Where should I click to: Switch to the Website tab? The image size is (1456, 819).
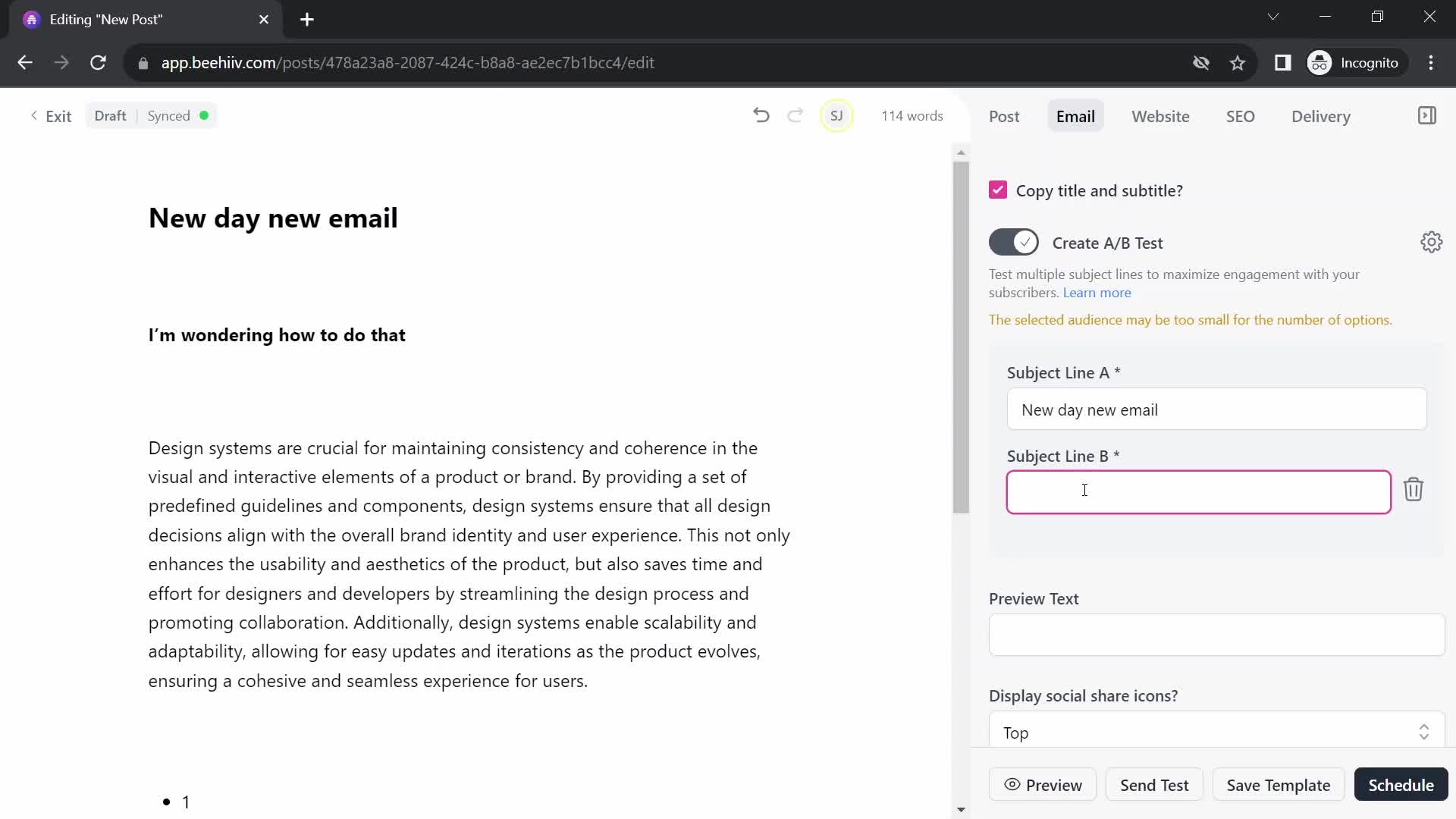click(x=1160, y=116)
